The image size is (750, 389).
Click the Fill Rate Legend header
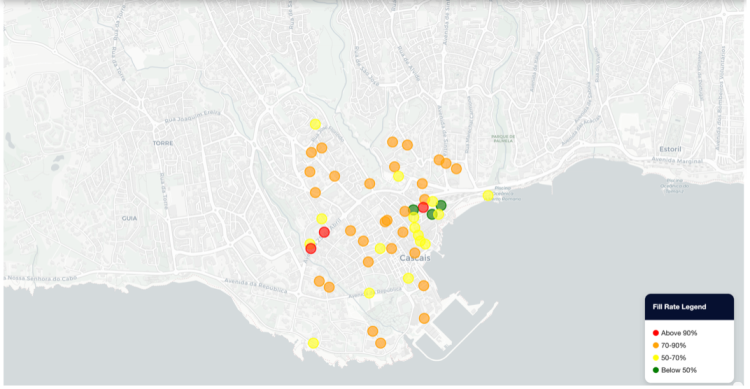[x=689, y=307]
